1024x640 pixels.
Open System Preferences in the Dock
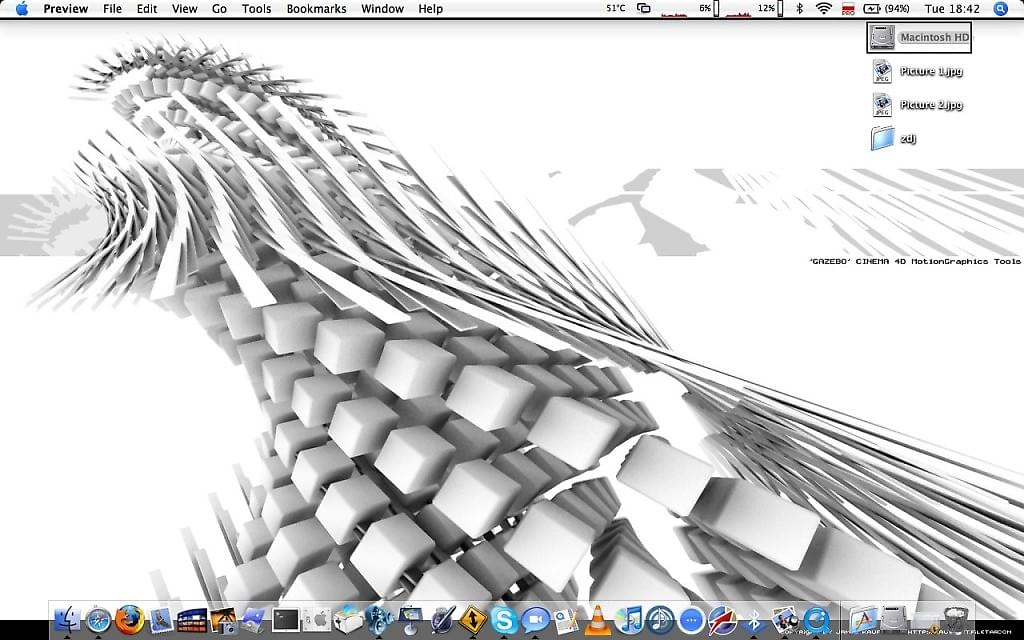(x=317, y=619)
